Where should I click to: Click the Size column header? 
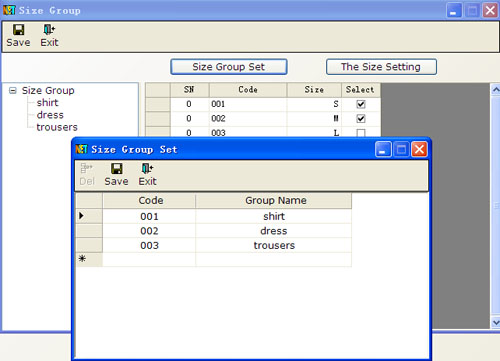314,90
